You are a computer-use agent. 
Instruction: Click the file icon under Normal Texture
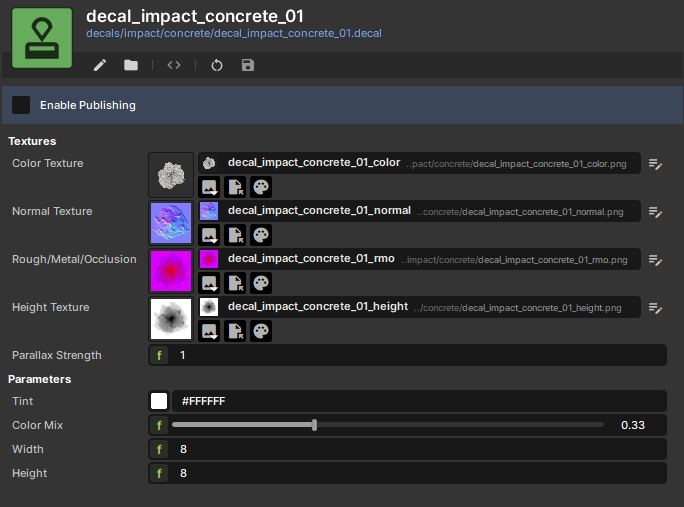(x=235, y=235)
